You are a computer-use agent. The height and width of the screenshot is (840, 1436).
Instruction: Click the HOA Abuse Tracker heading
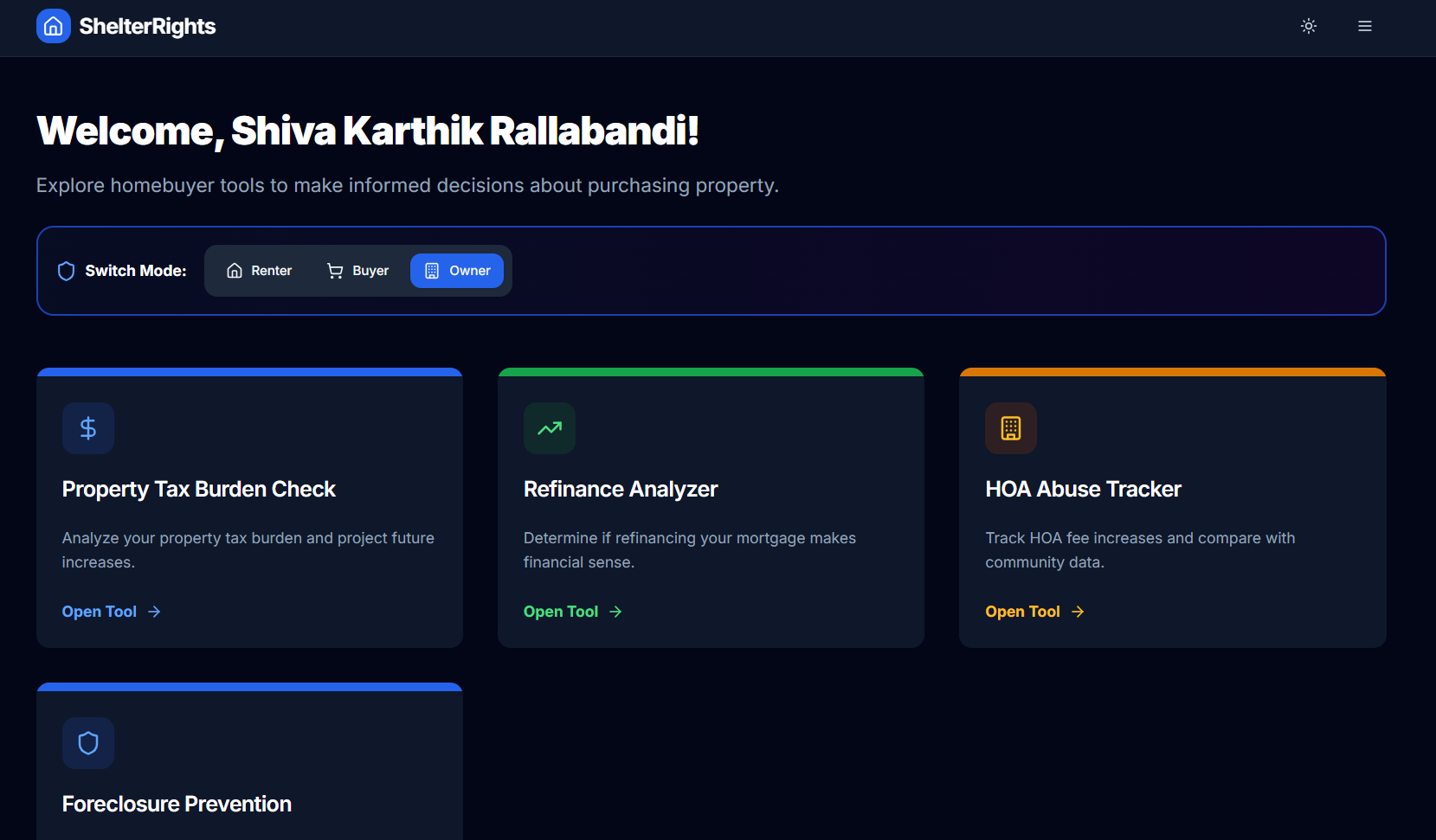tap(1083, 490)
